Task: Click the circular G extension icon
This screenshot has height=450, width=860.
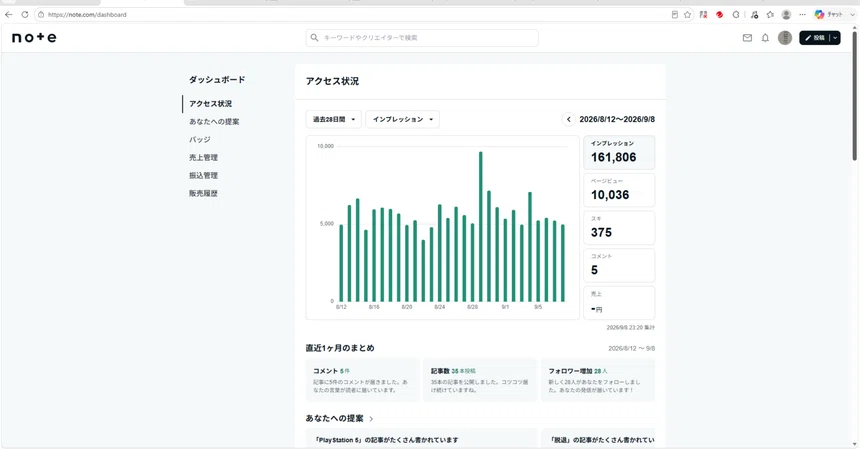Action: (736, 15)
